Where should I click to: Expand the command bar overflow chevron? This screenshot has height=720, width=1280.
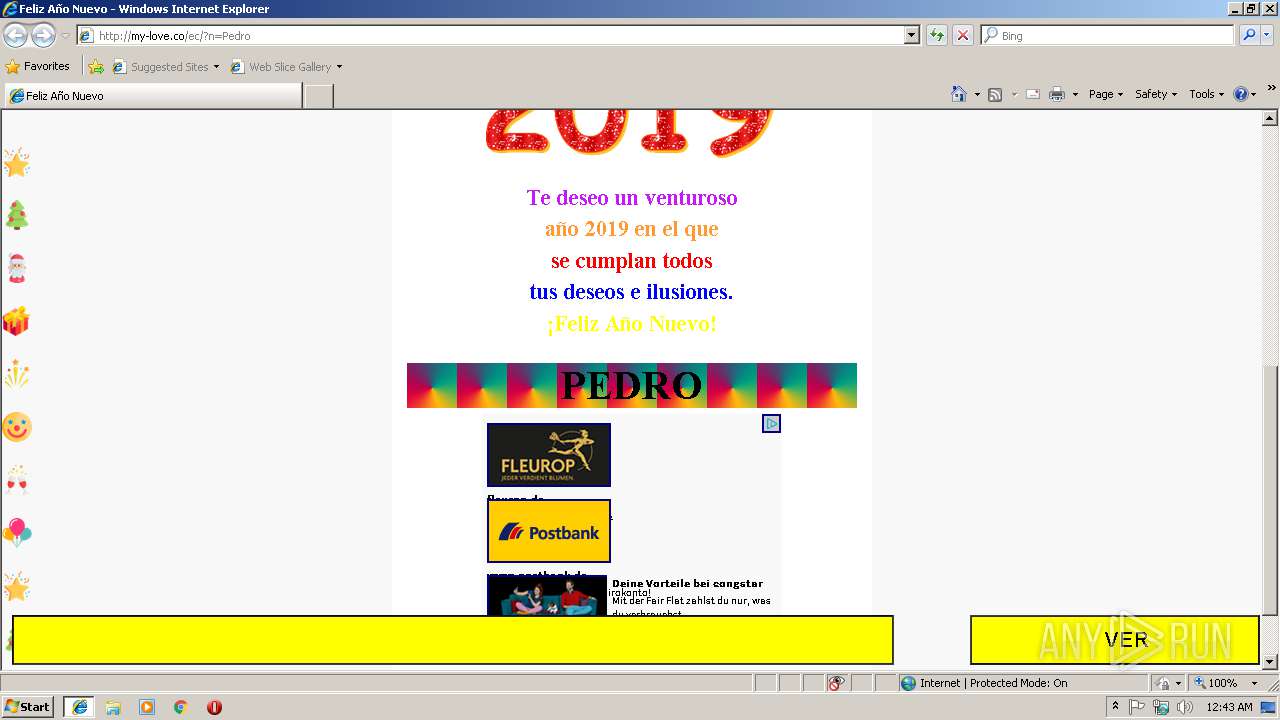pos(1271,89)
